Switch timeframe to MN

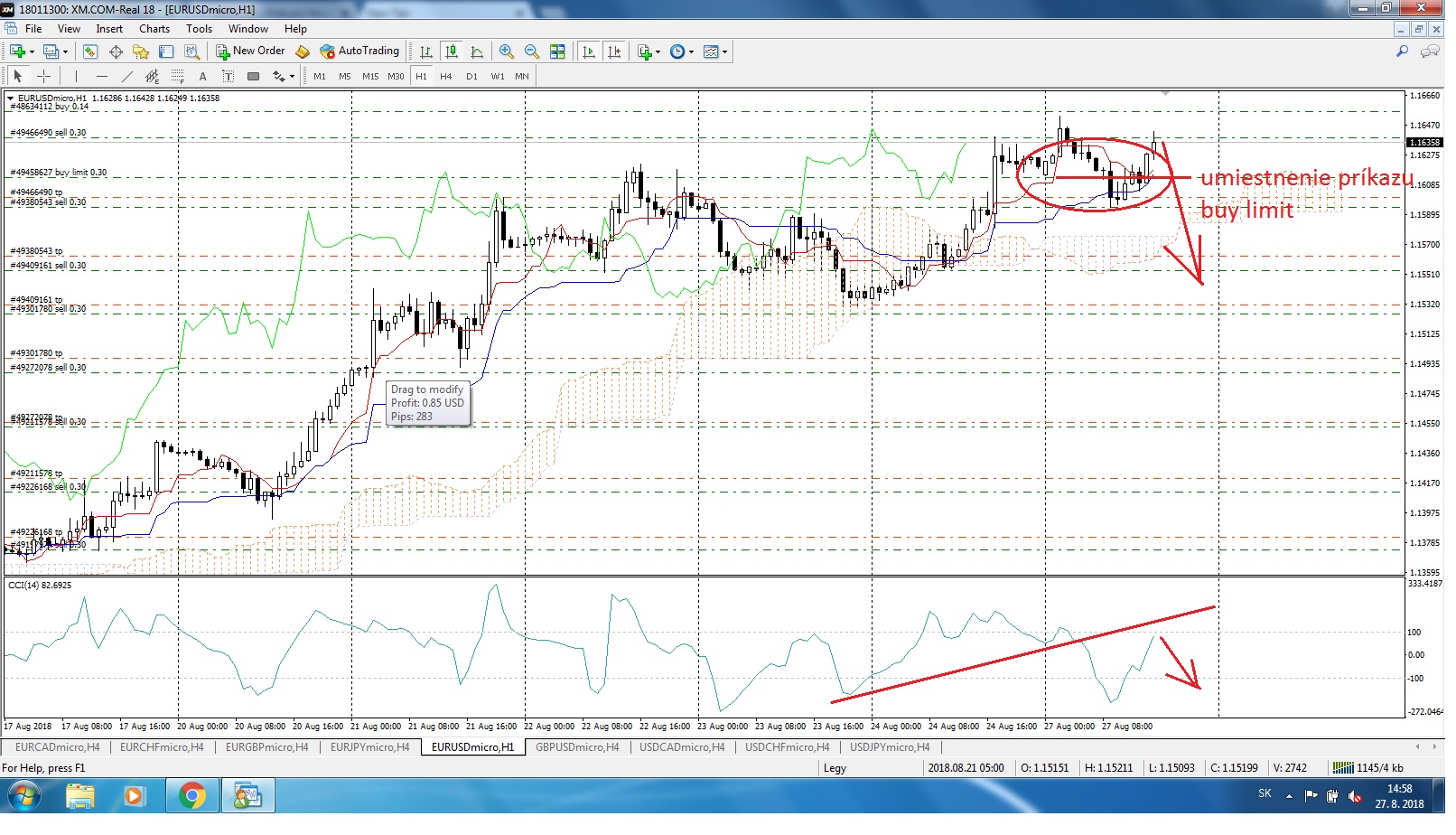click(x=522, y=77)
